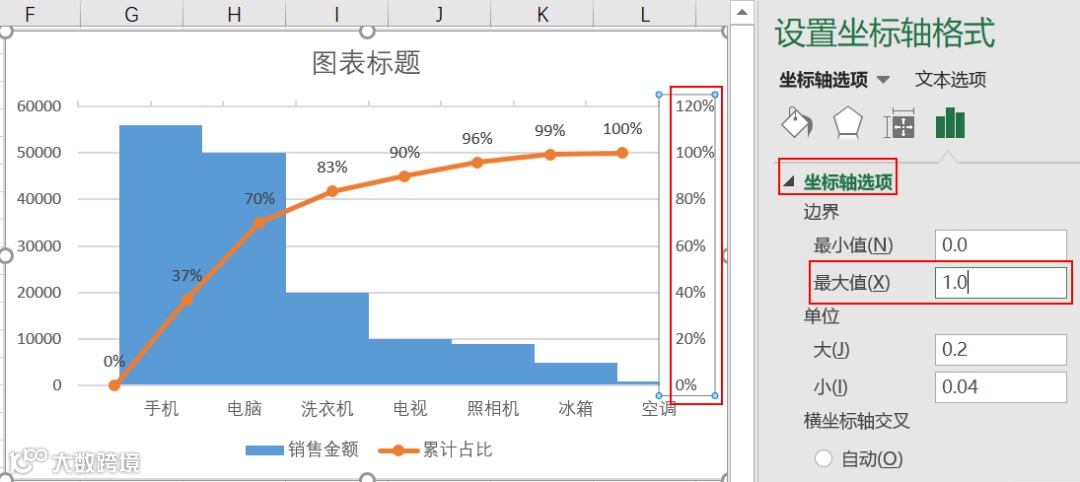Select the chart title 图表标题
The width and height of the screenshot is (1080, 482).
366,63
